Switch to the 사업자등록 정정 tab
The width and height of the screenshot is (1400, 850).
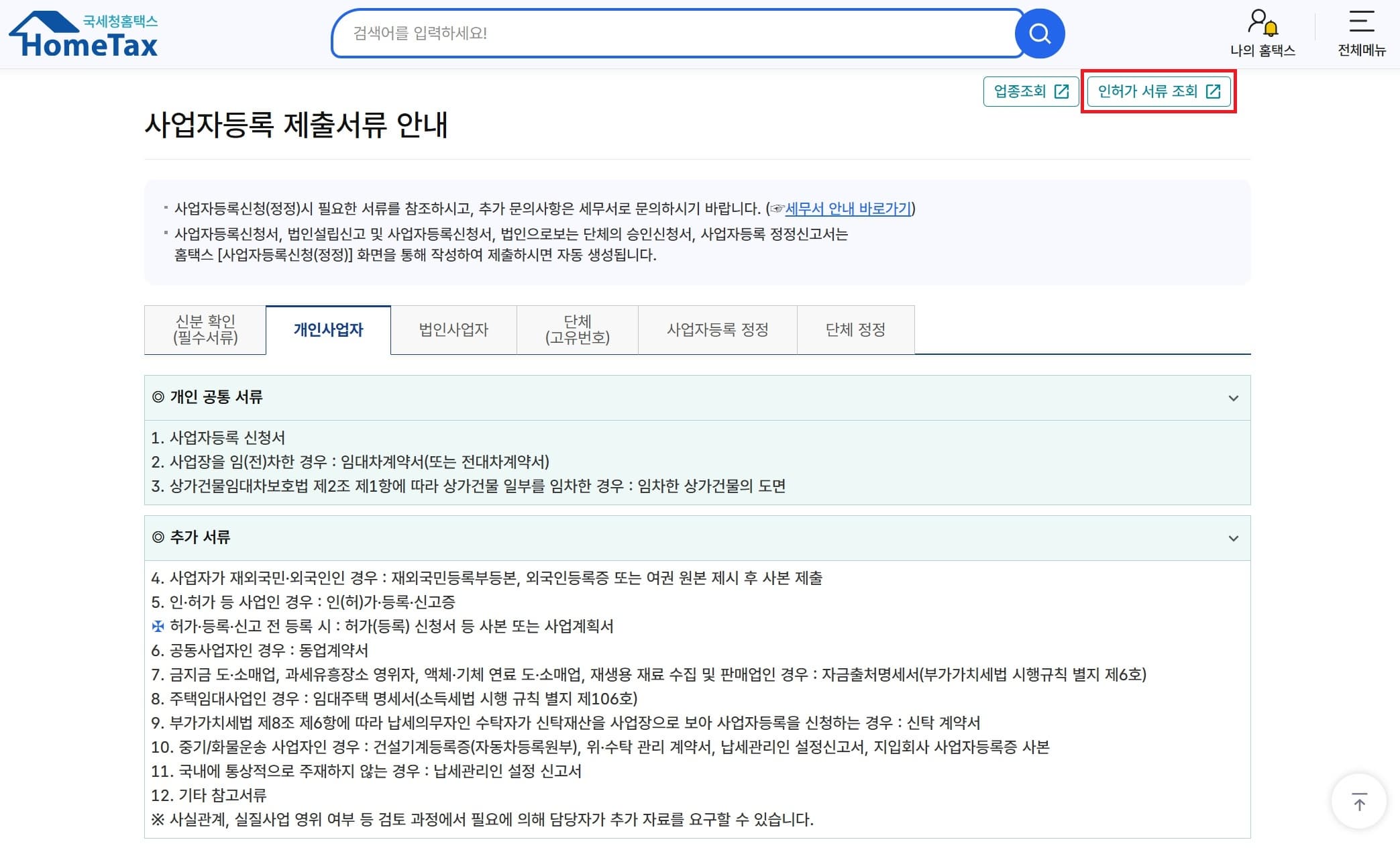[x=718, y=329]
